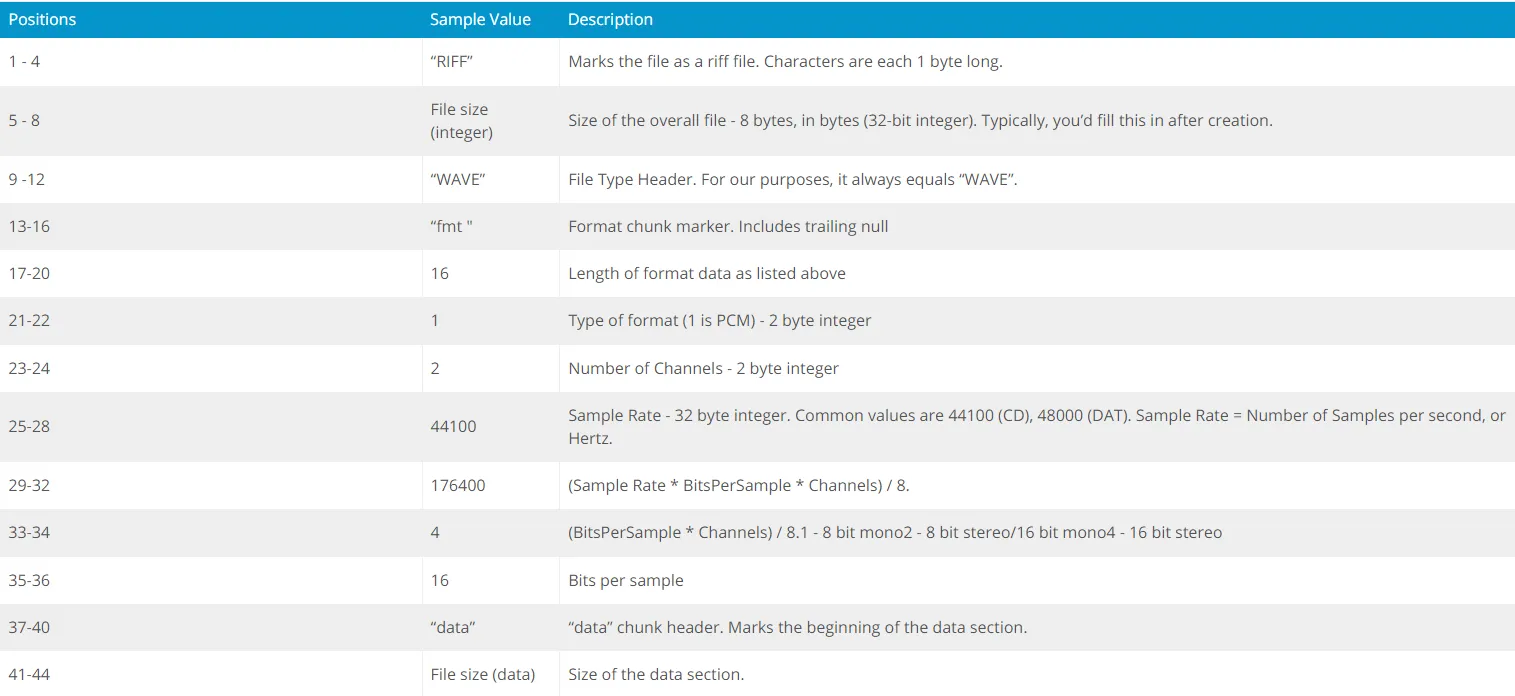Click the Positions column header
Screen dimensions: 1515x696
click(x=42, y=19)
